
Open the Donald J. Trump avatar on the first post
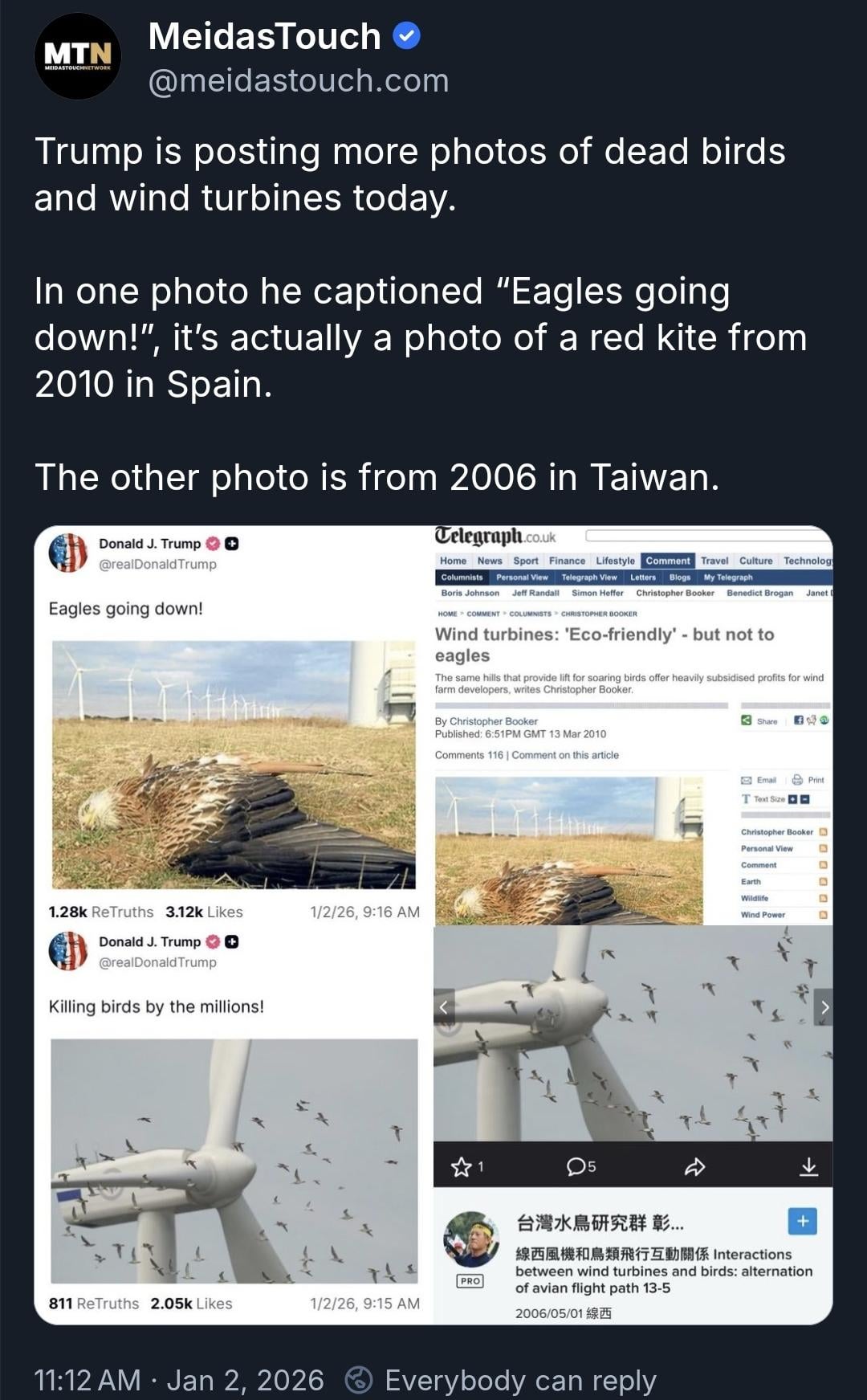(x=68, y=553)
